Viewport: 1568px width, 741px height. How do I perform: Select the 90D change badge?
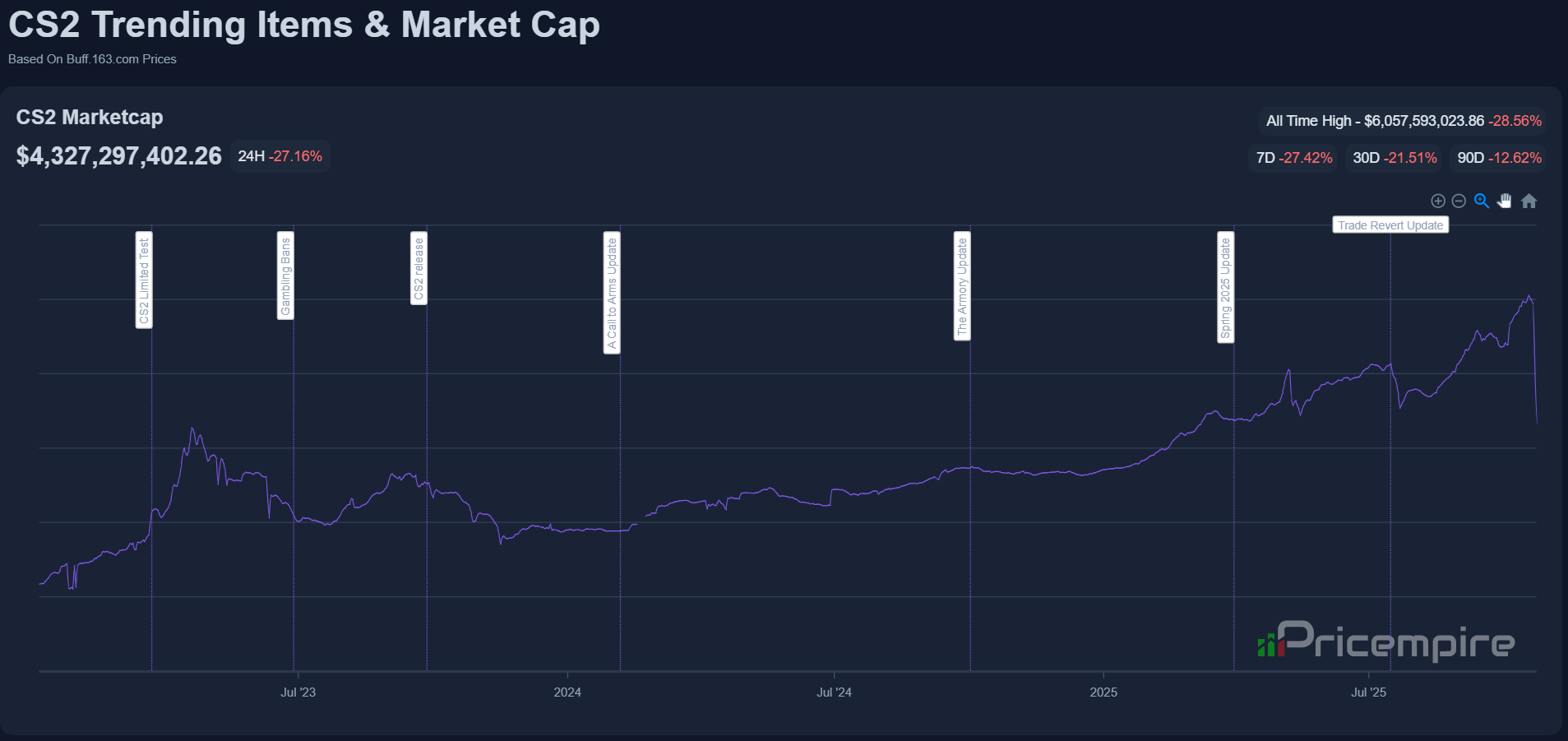[x=1499, y=158]
